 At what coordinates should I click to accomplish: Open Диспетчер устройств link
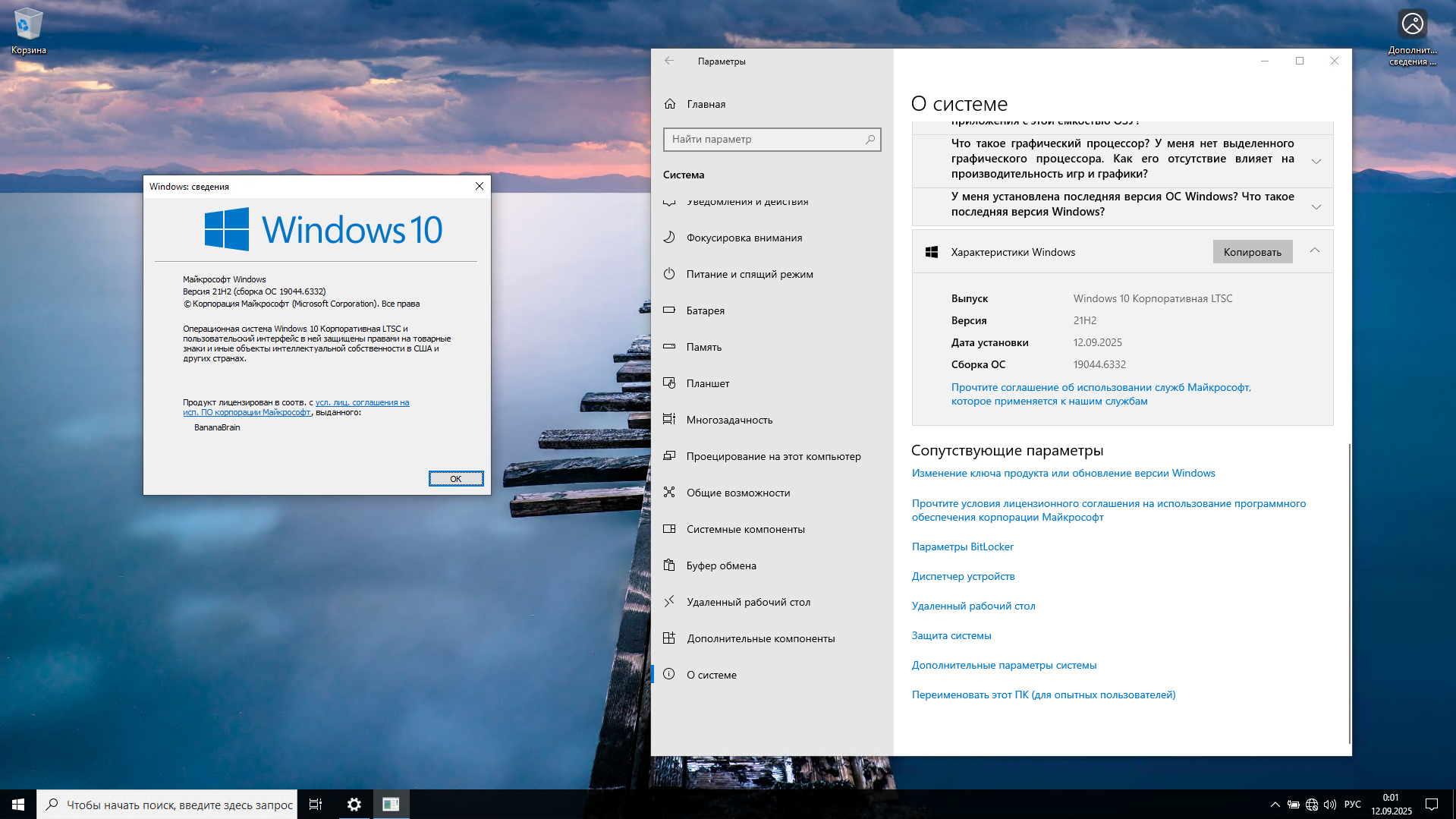click(963, 576)
